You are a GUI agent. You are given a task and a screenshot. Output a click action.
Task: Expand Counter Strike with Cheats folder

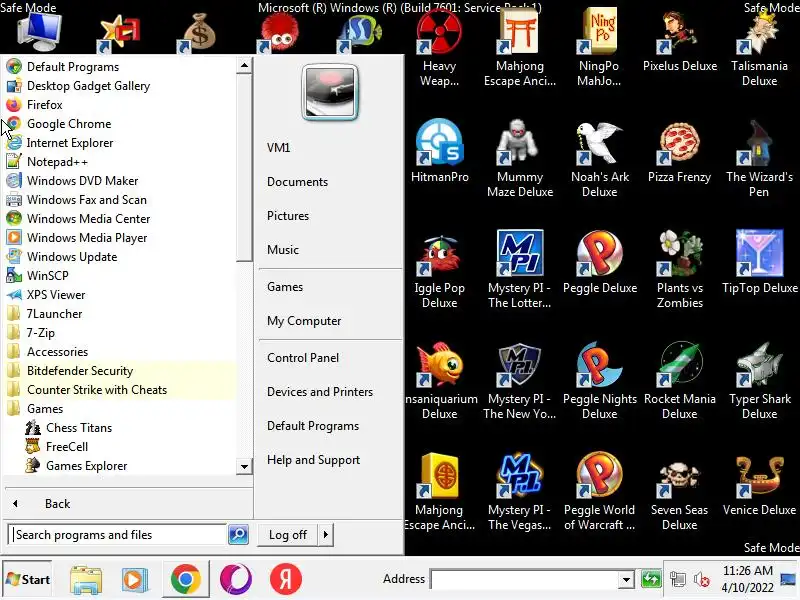pos(96,390)
